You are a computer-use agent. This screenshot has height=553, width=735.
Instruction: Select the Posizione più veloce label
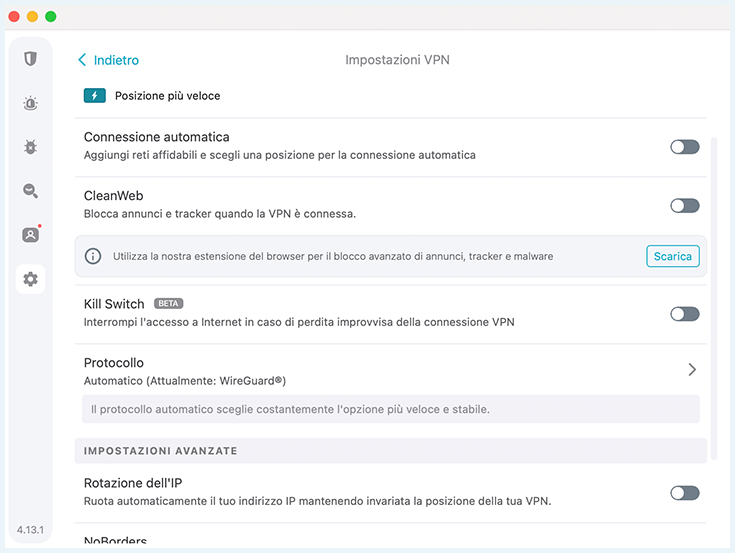tap(167, 96)
